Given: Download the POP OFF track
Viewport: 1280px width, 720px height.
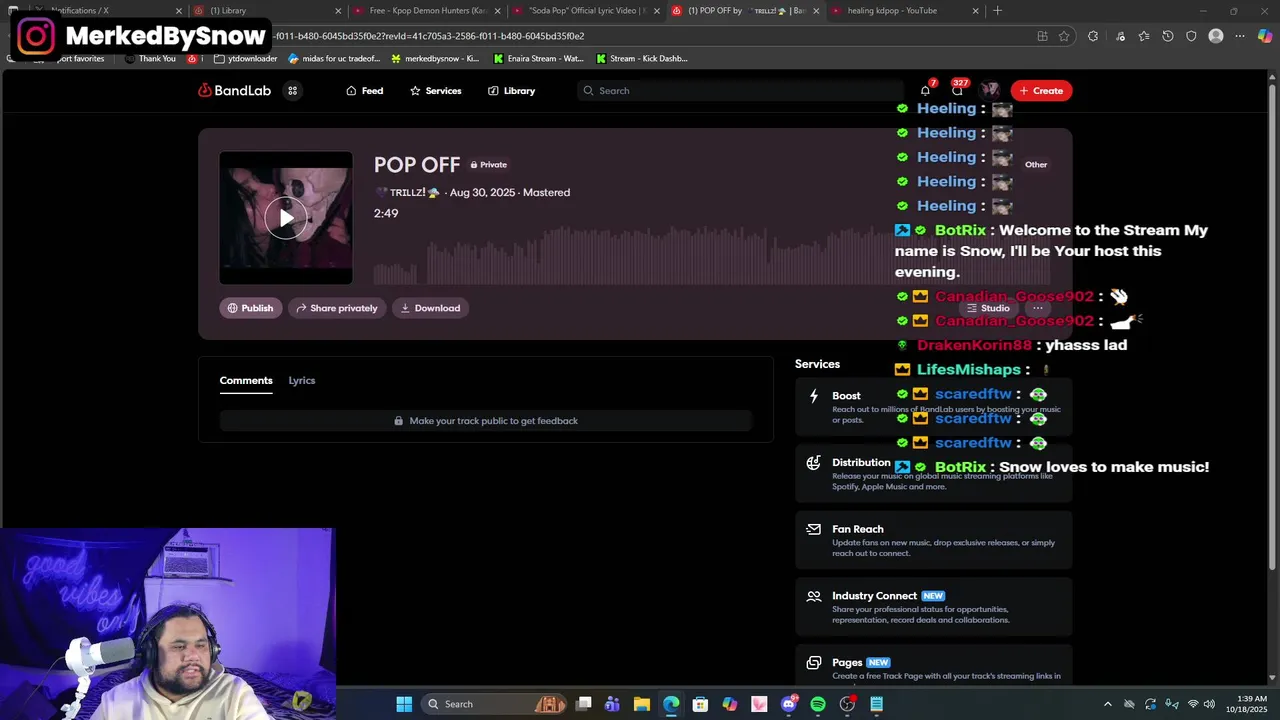Looking at the screenshot, I should (x=430, y=308).
